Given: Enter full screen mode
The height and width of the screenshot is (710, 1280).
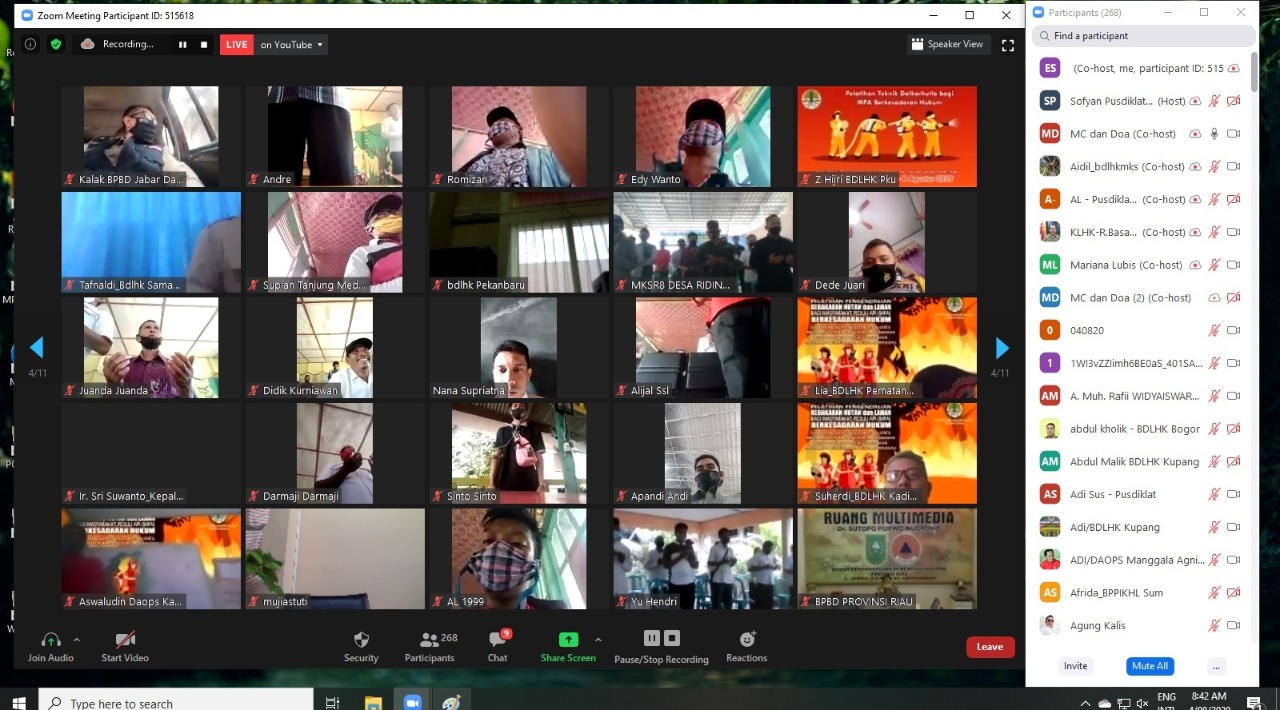Looking at the screenshot, I should 1007,44.
